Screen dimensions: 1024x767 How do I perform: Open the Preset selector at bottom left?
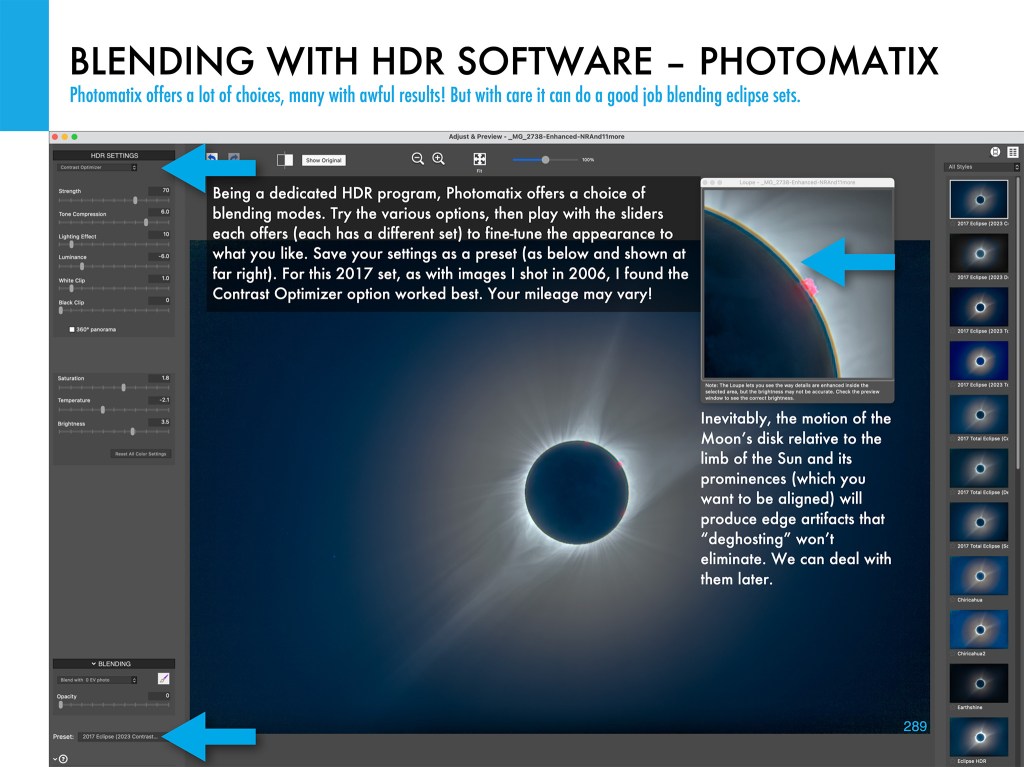pyautogui.click(x=118, y=737)
